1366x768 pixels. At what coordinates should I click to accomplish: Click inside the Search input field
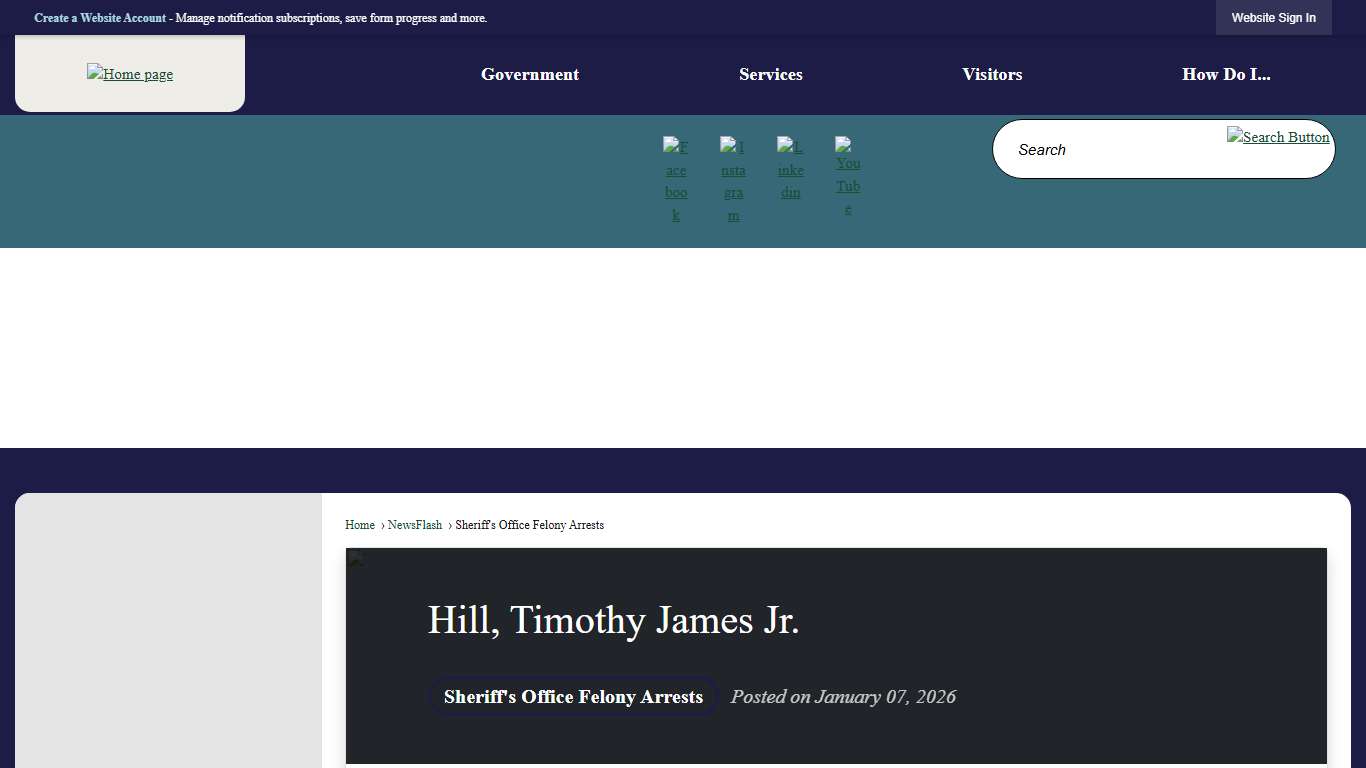(1100, 149)
